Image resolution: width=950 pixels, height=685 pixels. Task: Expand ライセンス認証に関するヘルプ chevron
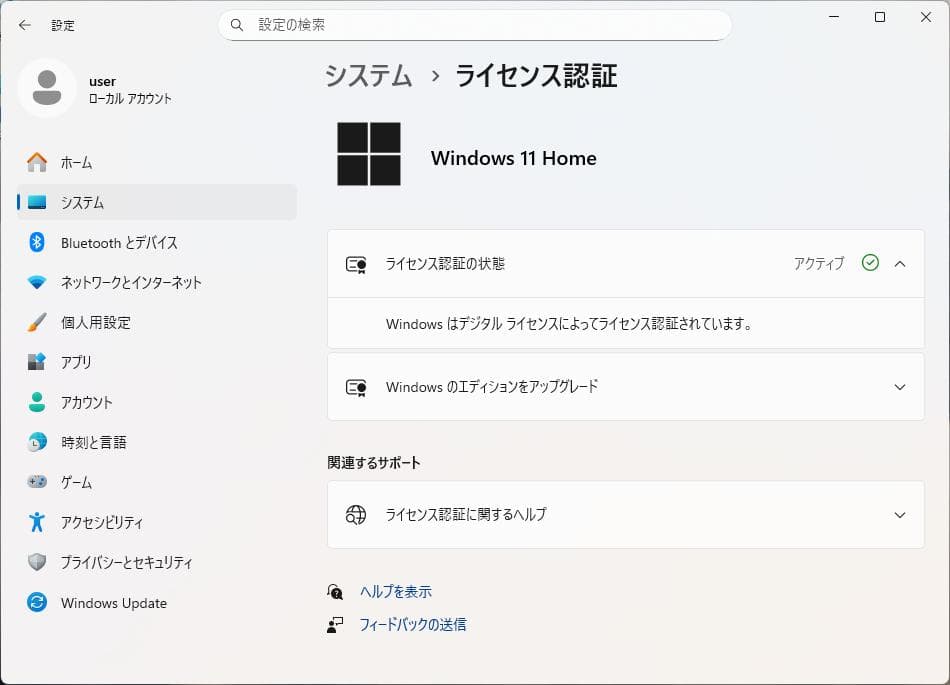(x=900, y=515)
